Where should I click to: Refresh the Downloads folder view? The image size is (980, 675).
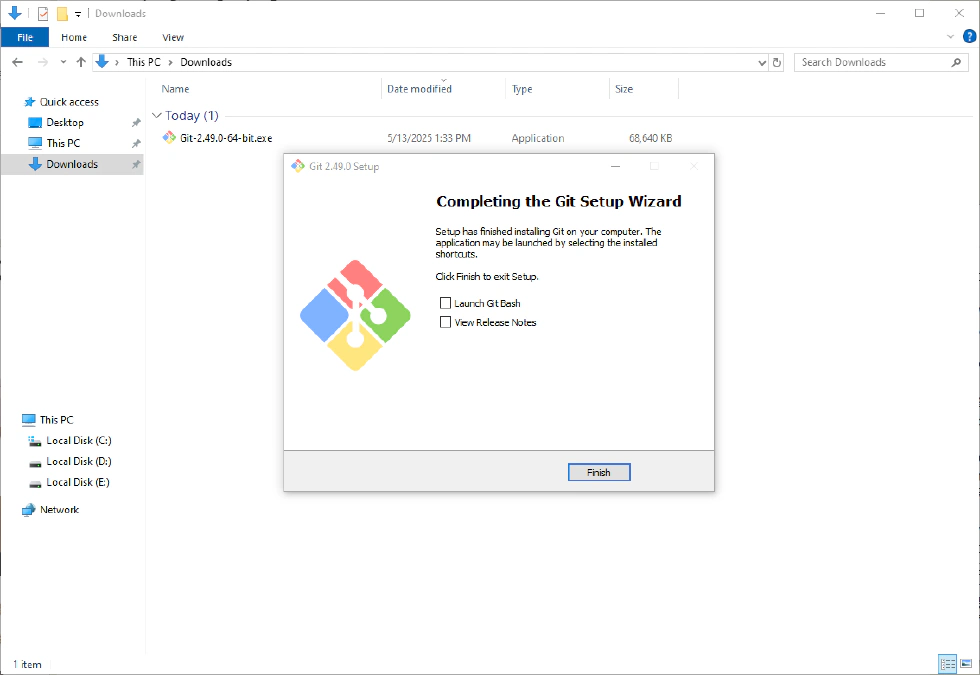coord(777,62)
